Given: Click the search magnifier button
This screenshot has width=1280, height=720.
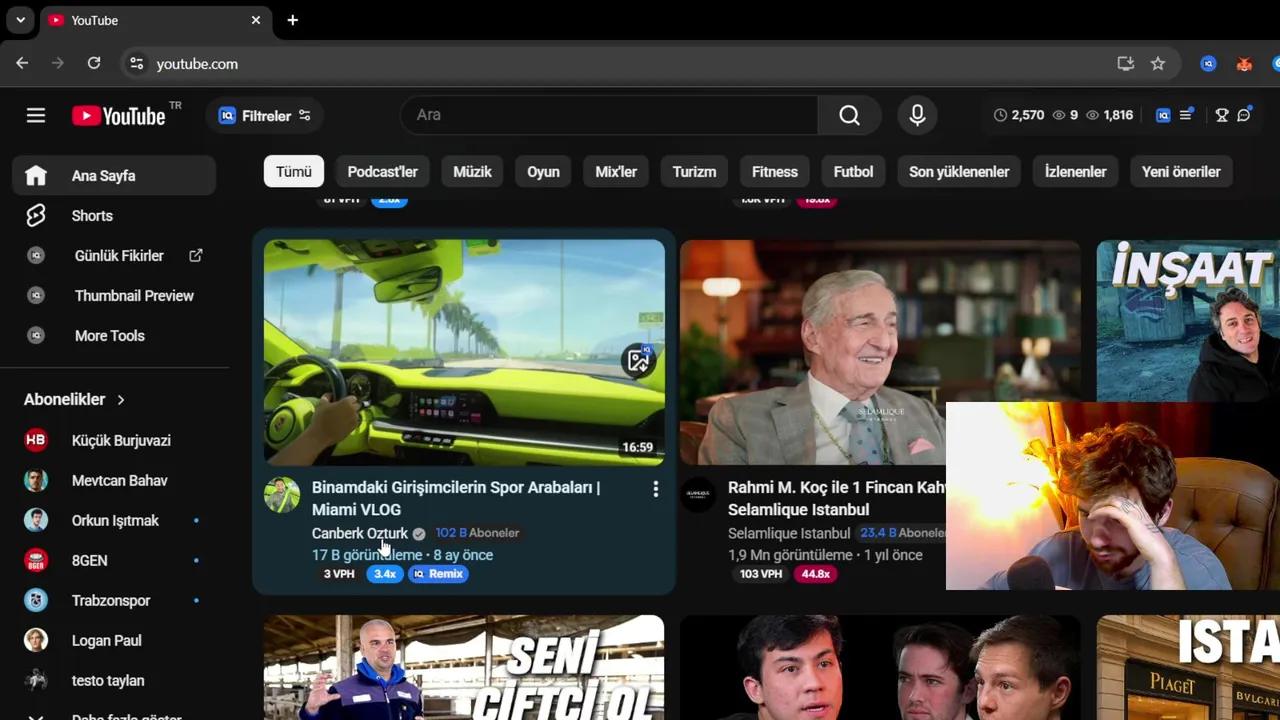Looking at the screenshot, I should [x=849, y=115].
